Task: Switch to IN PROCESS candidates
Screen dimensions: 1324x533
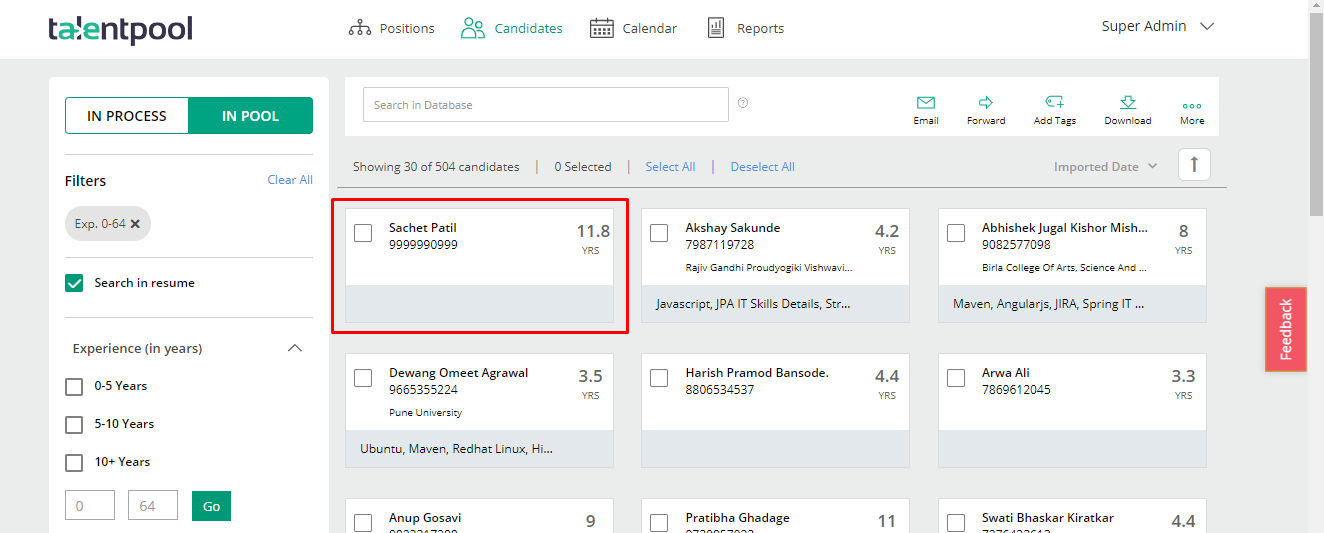Action: tap(127, 116)
